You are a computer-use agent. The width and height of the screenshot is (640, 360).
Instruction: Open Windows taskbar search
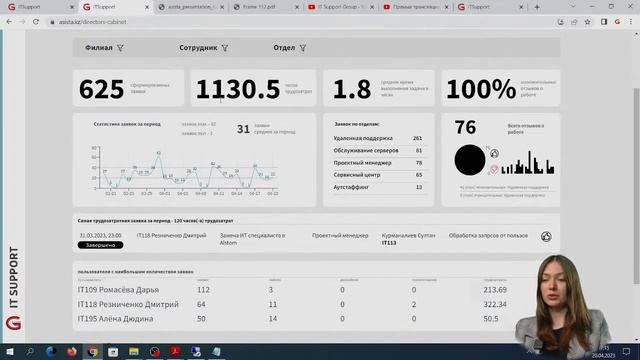(30, 351)
